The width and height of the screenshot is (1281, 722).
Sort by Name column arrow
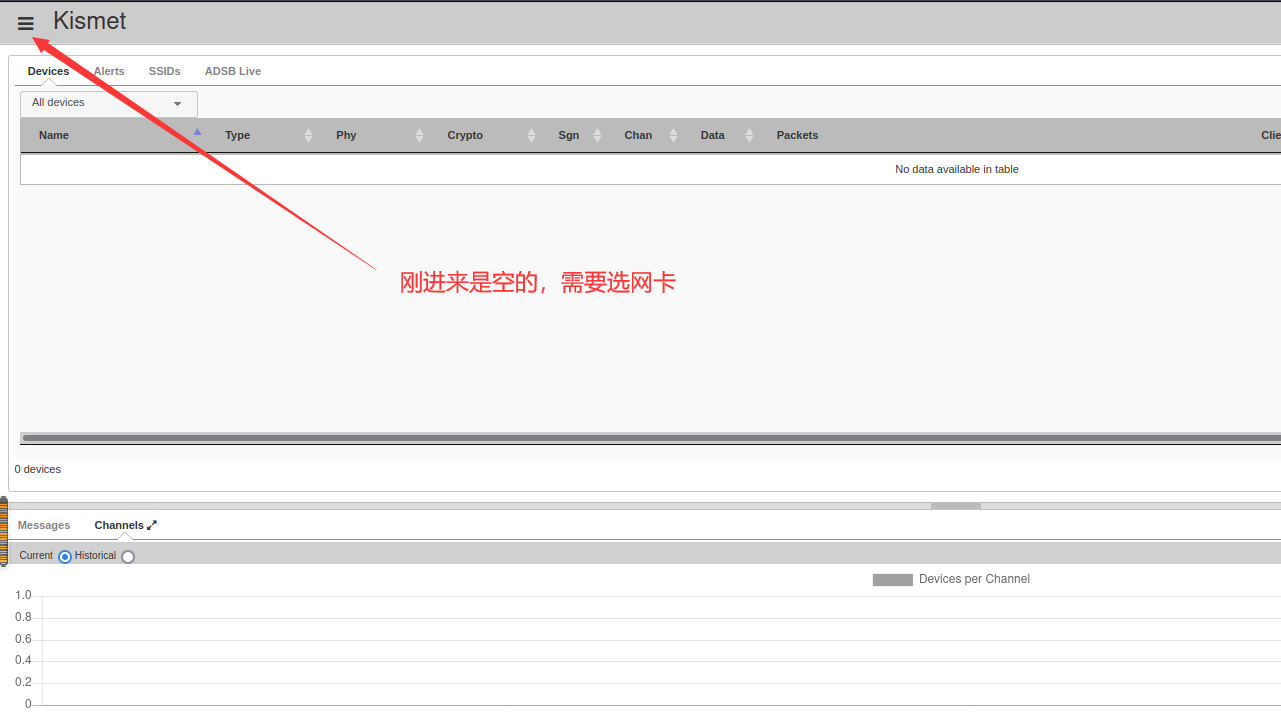(x=197, y=133)
